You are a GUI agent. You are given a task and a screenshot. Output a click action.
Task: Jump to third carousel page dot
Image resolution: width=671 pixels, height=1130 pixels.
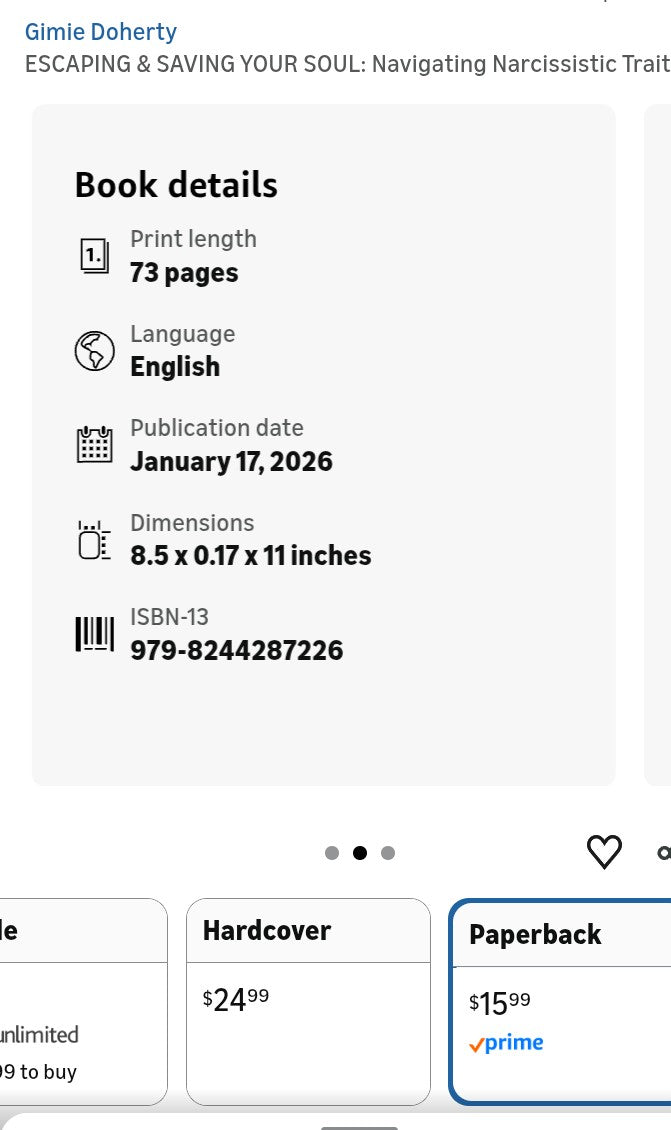point(388,853)
